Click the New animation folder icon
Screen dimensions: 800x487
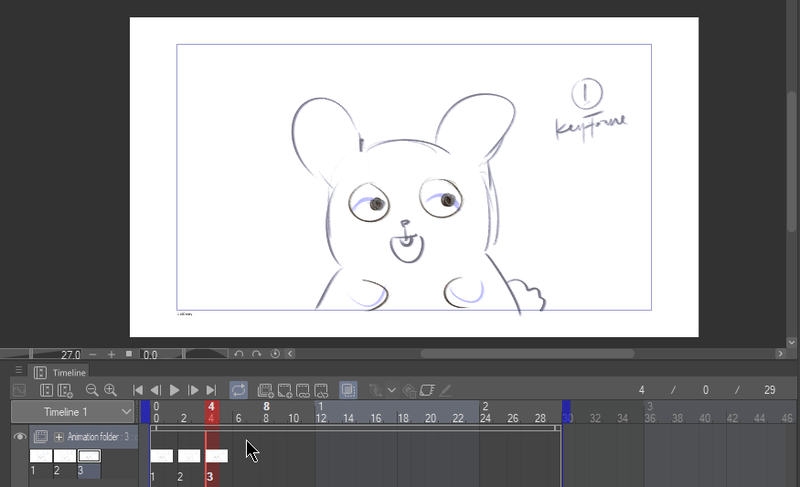click(x=265, y=390)
